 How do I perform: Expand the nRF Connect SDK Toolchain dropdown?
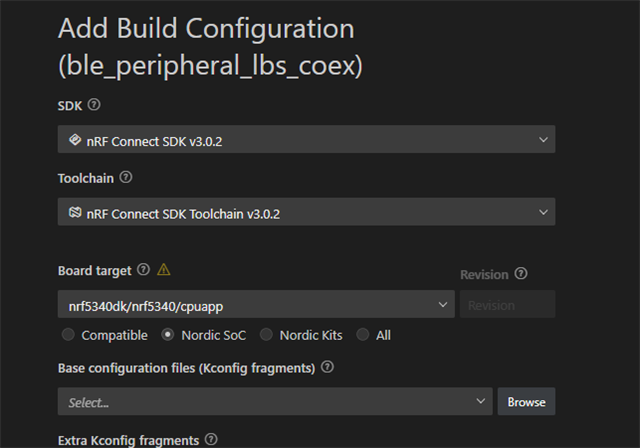305,212
